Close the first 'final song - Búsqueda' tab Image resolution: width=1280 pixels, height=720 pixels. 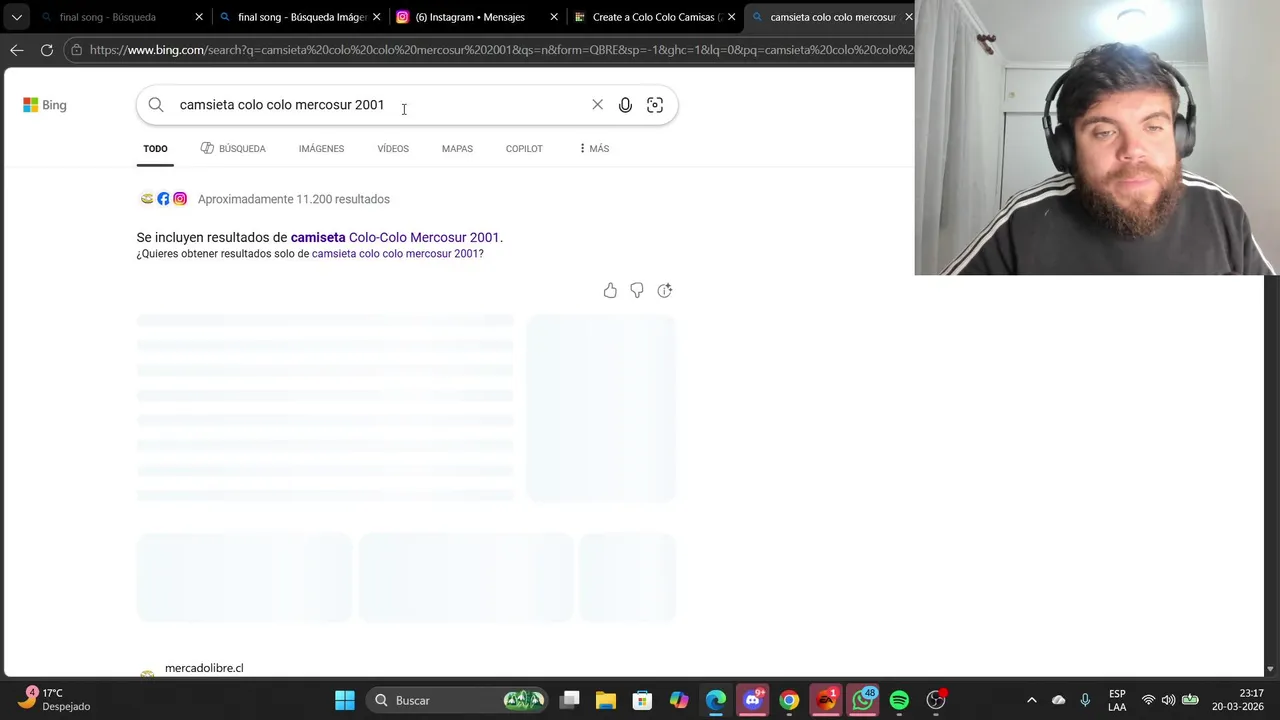point(199,17)
